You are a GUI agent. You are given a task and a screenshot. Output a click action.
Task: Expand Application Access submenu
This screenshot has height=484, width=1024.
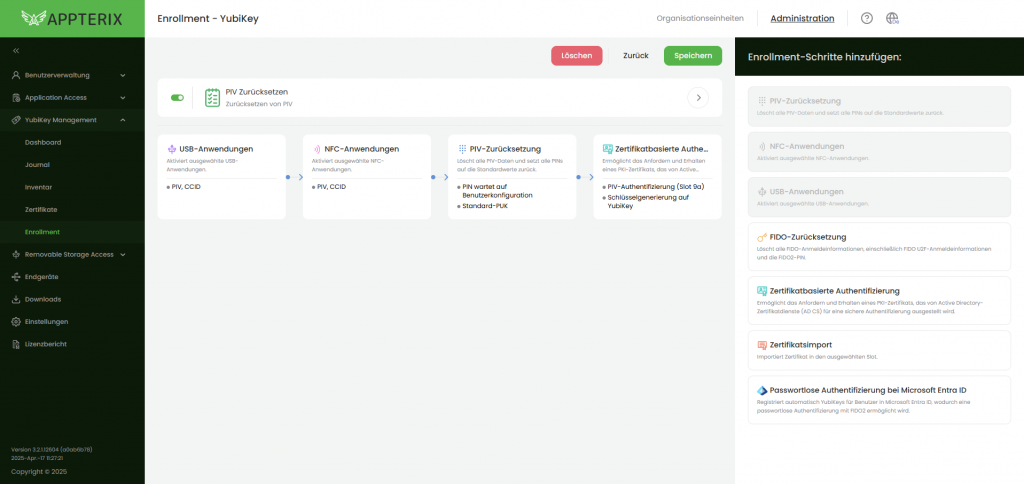pos(122,98)
